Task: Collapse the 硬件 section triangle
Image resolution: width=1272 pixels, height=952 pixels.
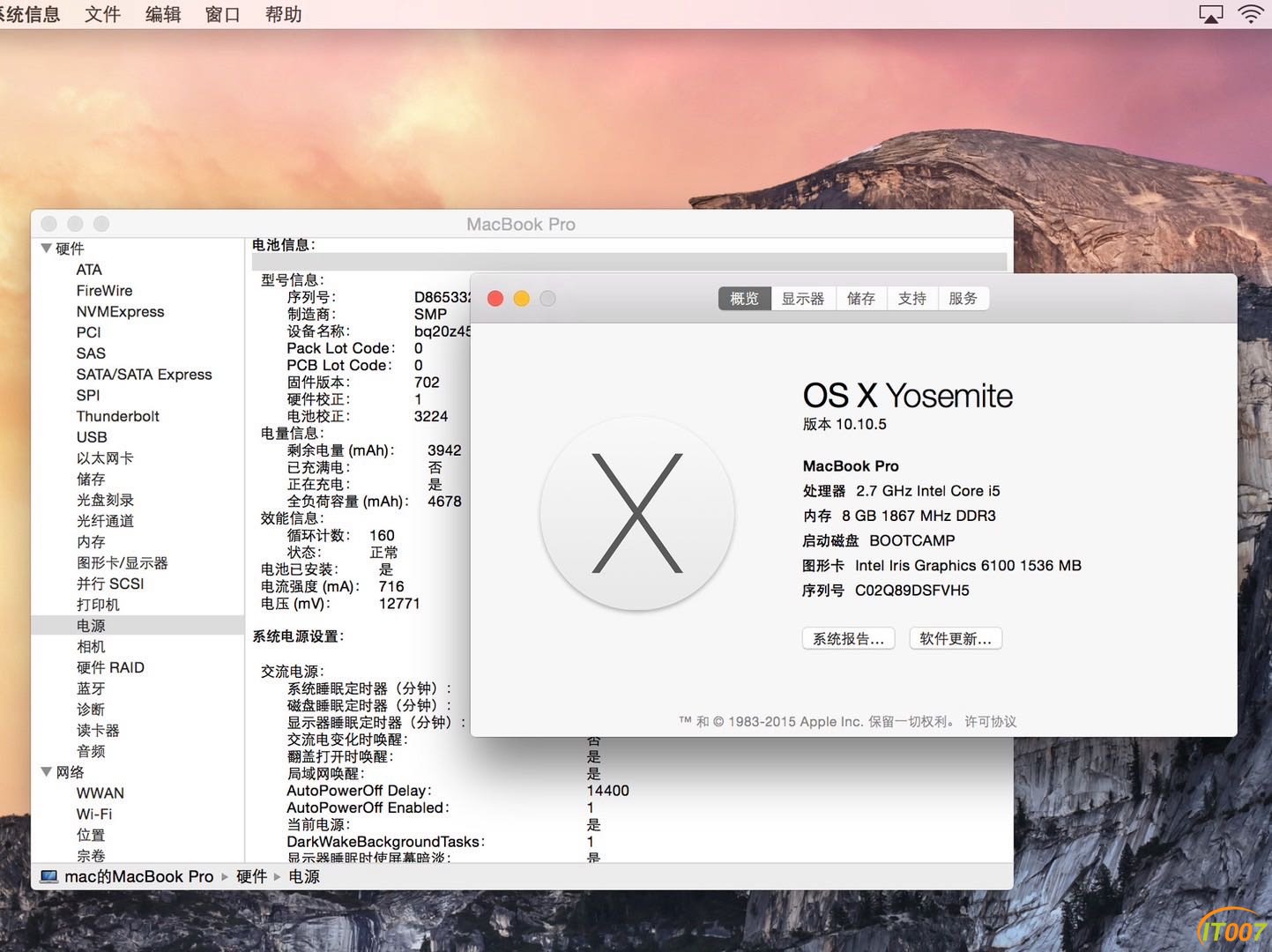Action: [46, 249]
